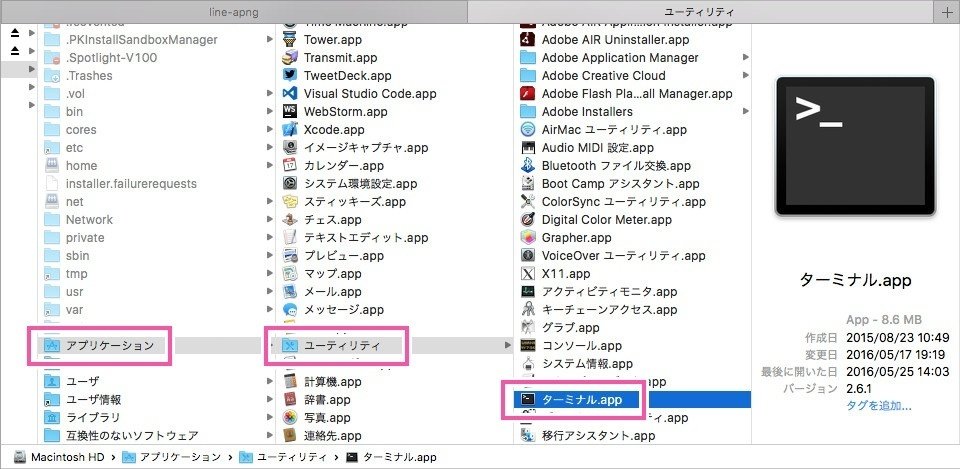Click the カレンダー.app calendar icon

pyautogui.click(x=290, y=165)
